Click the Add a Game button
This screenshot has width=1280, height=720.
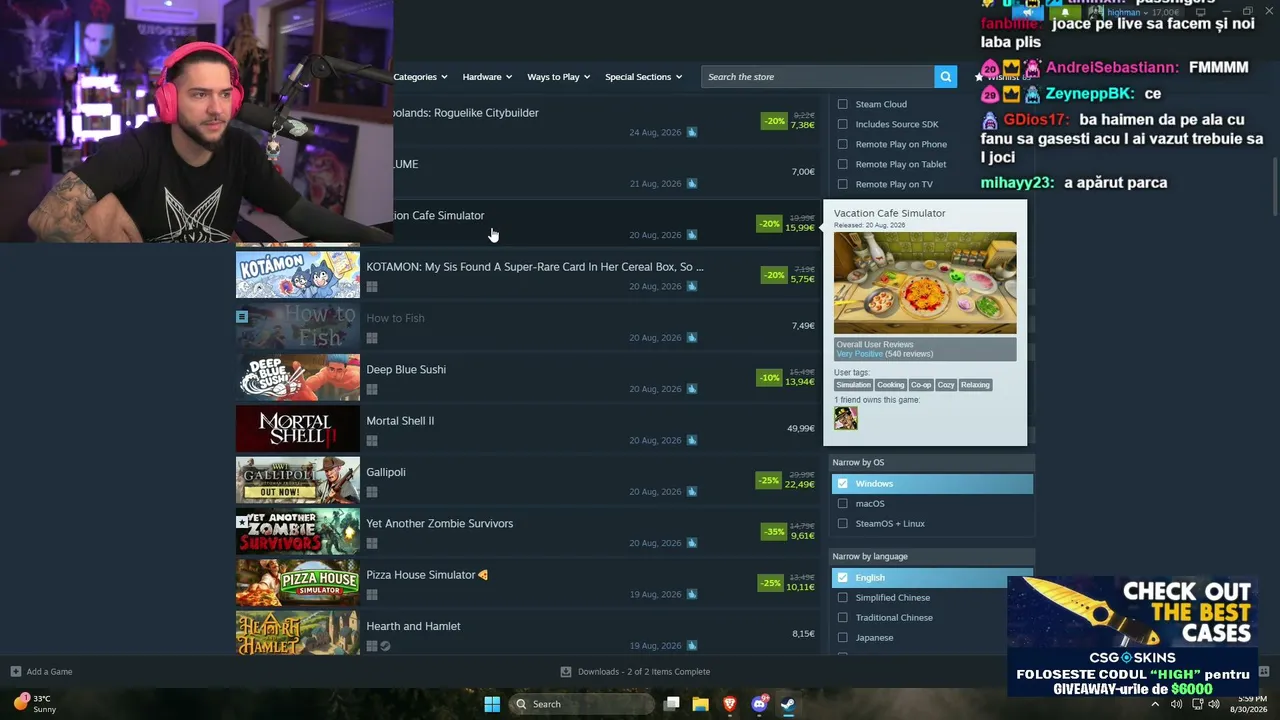click(x=41, y=672)
